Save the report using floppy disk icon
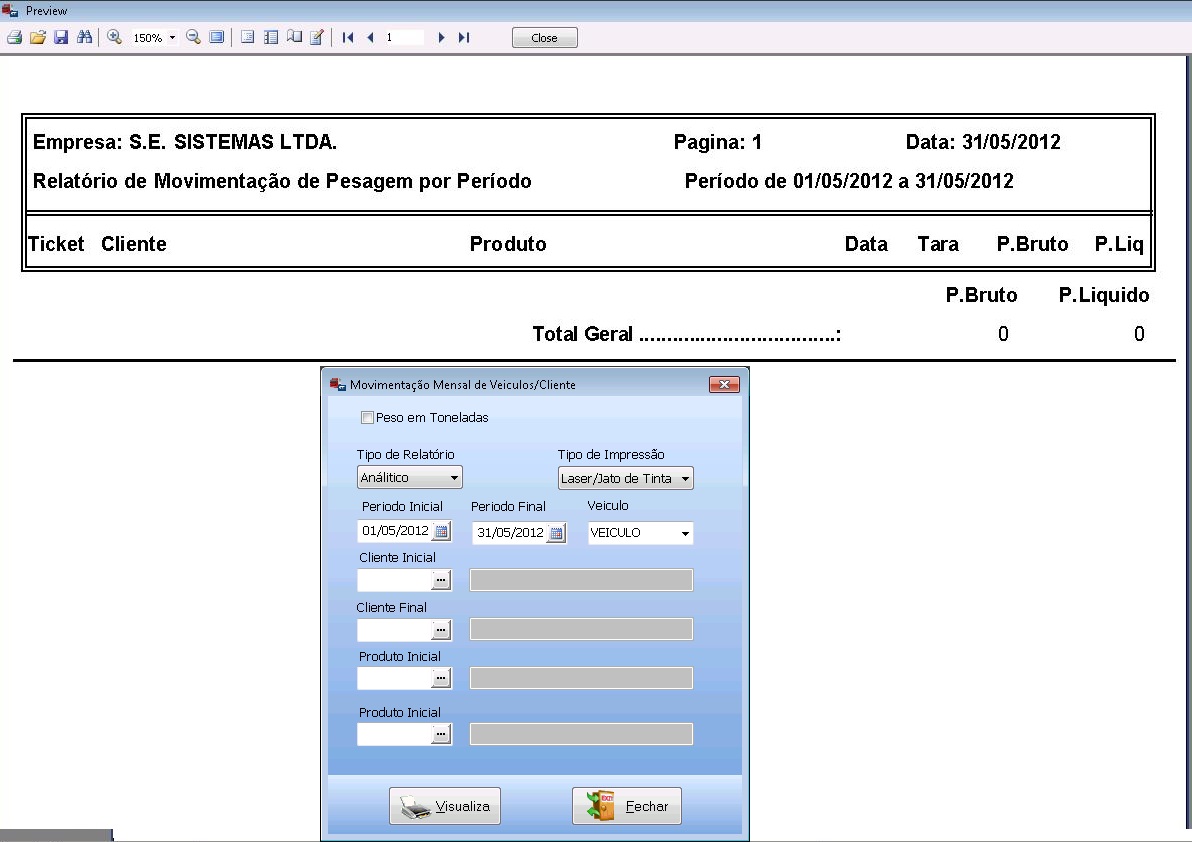 tap(60, 37)
